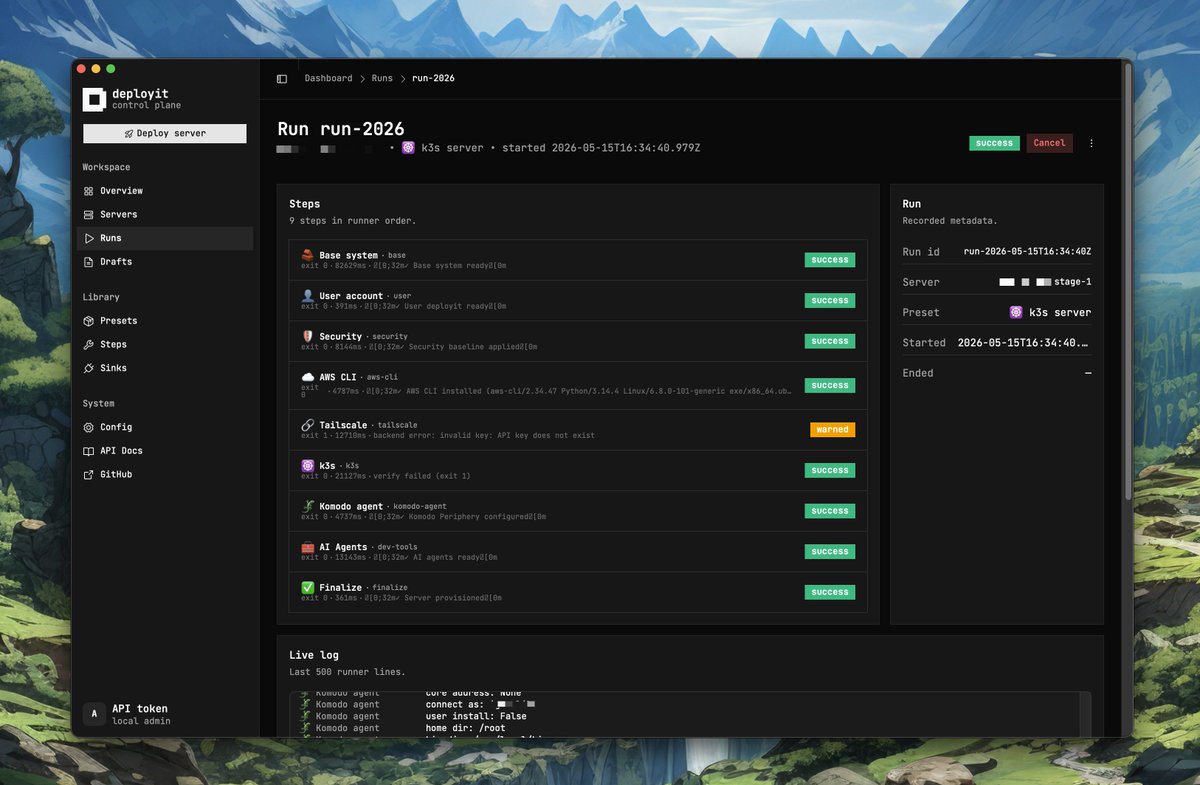Click the Deploy server button
The image size is (1200, 785).
click(x=165, y=133)
